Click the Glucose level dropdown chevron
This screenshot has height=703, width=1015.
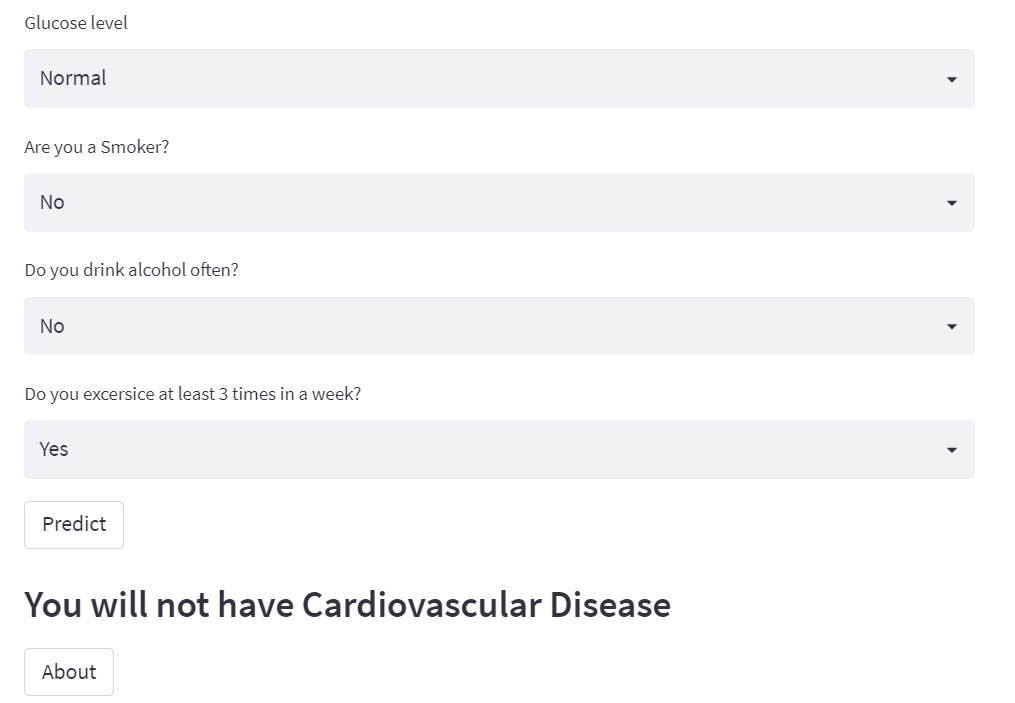951,78
